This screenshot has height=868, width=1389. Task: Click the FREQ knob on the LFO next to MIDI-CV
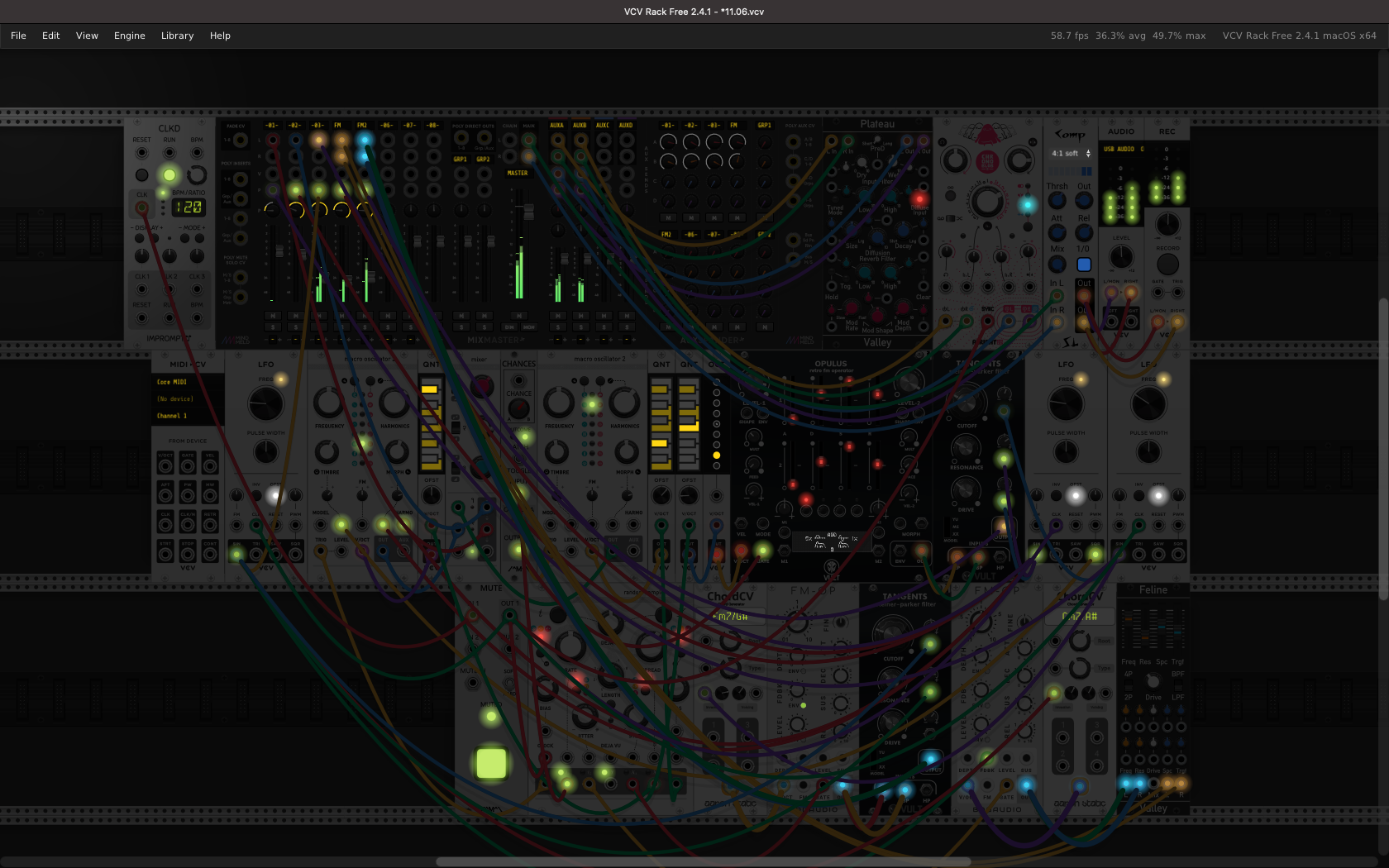coord(265,403)
